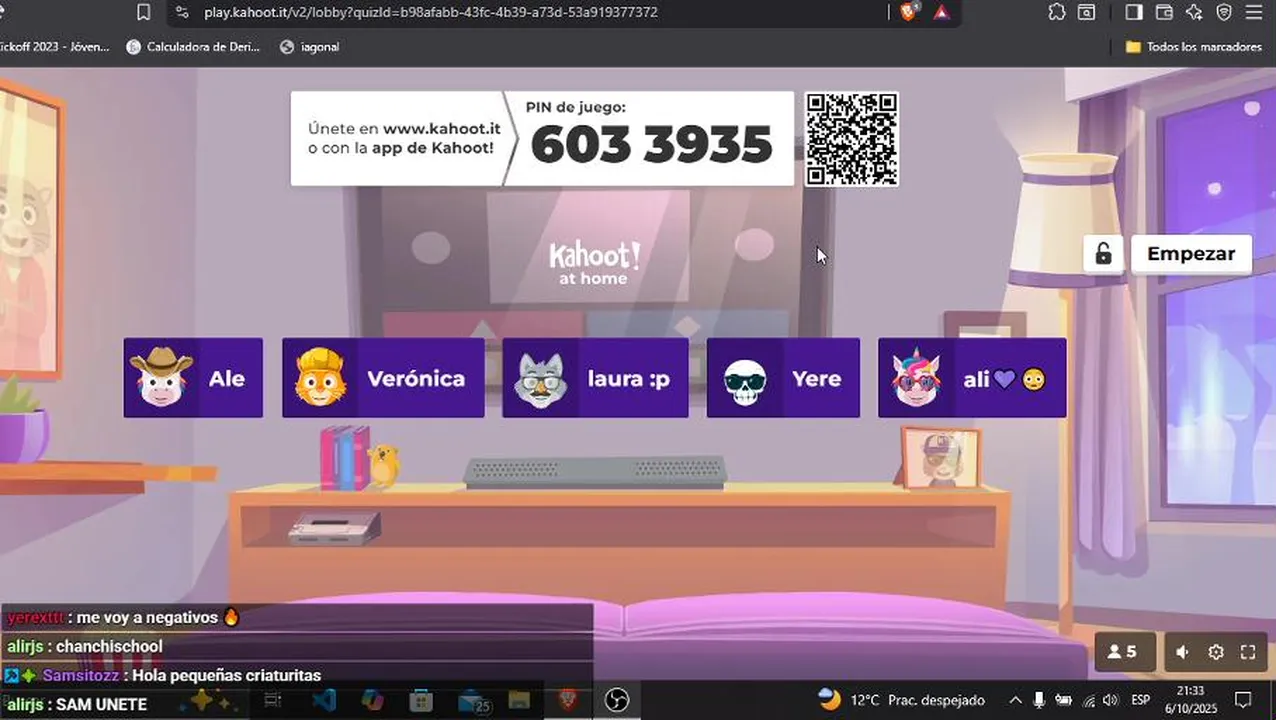Click the ali player card

tap(972, 378)
